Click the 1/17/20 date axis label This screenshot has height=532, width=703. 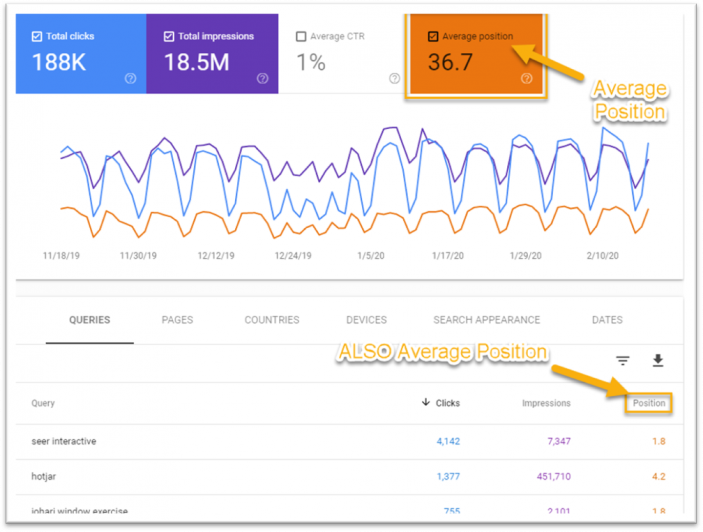point(447,255)
